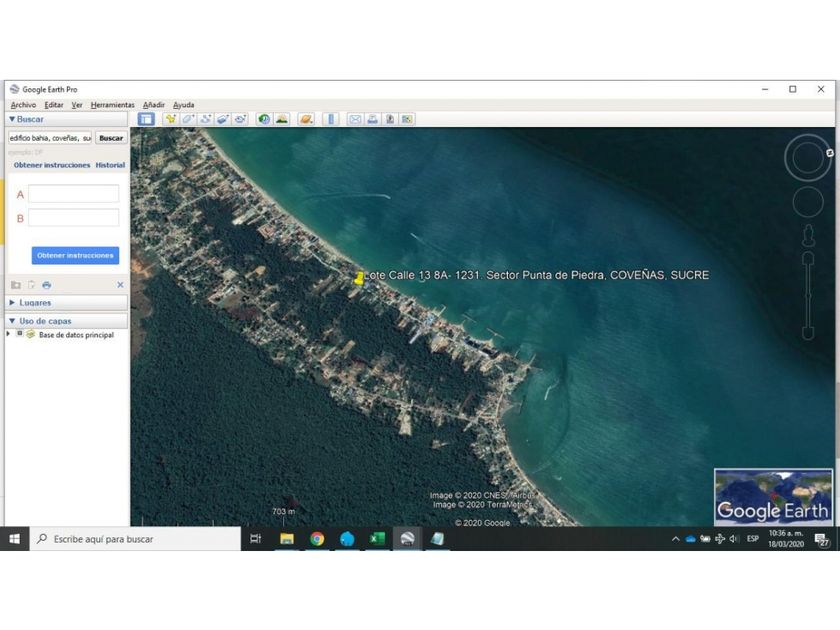Toggle the sidebar panel toolbar icon
This screenshot has width=840, height=630.
click(x=146, y=119)
